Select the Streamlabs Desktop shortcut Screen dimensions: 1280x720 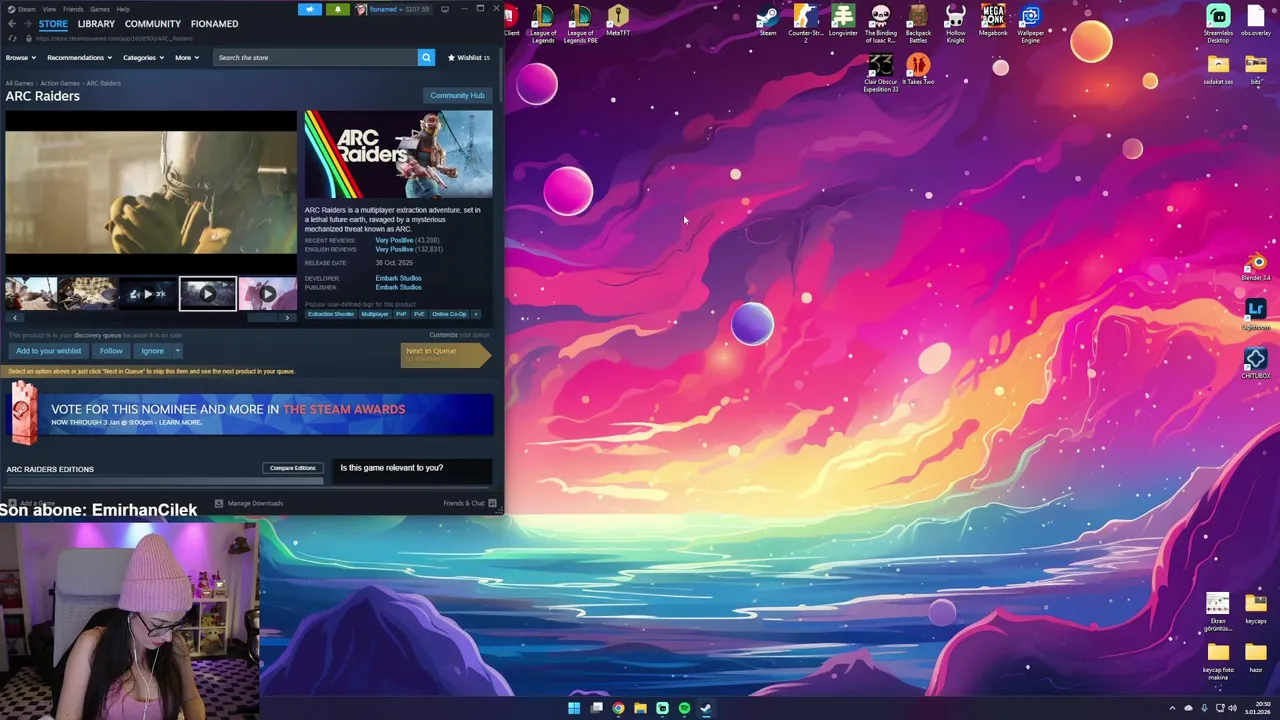pyautogui.click(x=1218, y=24)
